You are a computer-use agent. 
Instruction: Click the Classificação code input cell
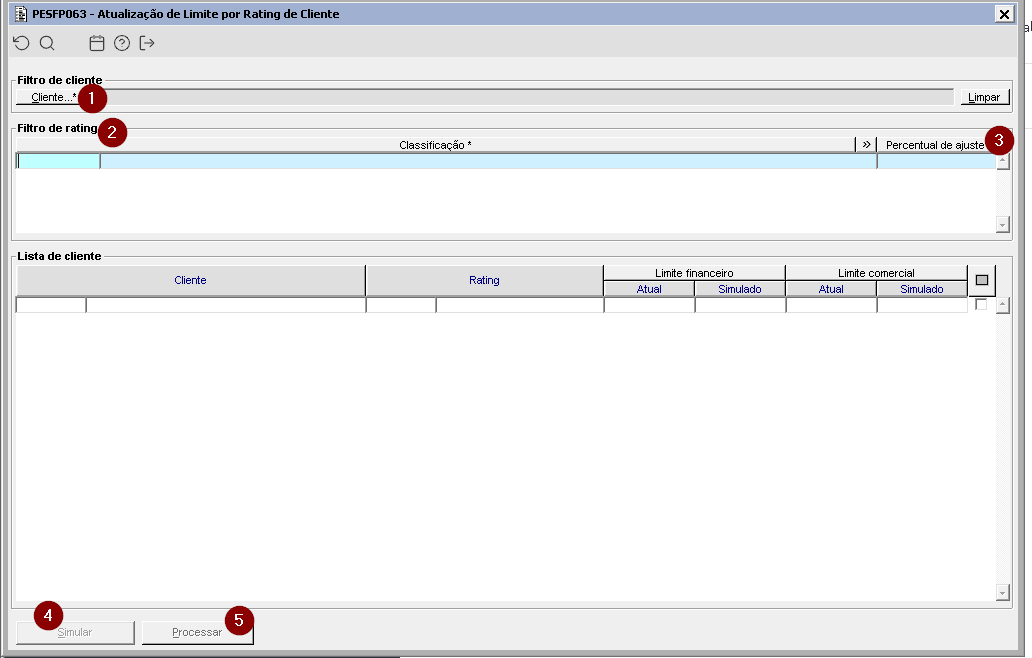click(x=59, y=161)
